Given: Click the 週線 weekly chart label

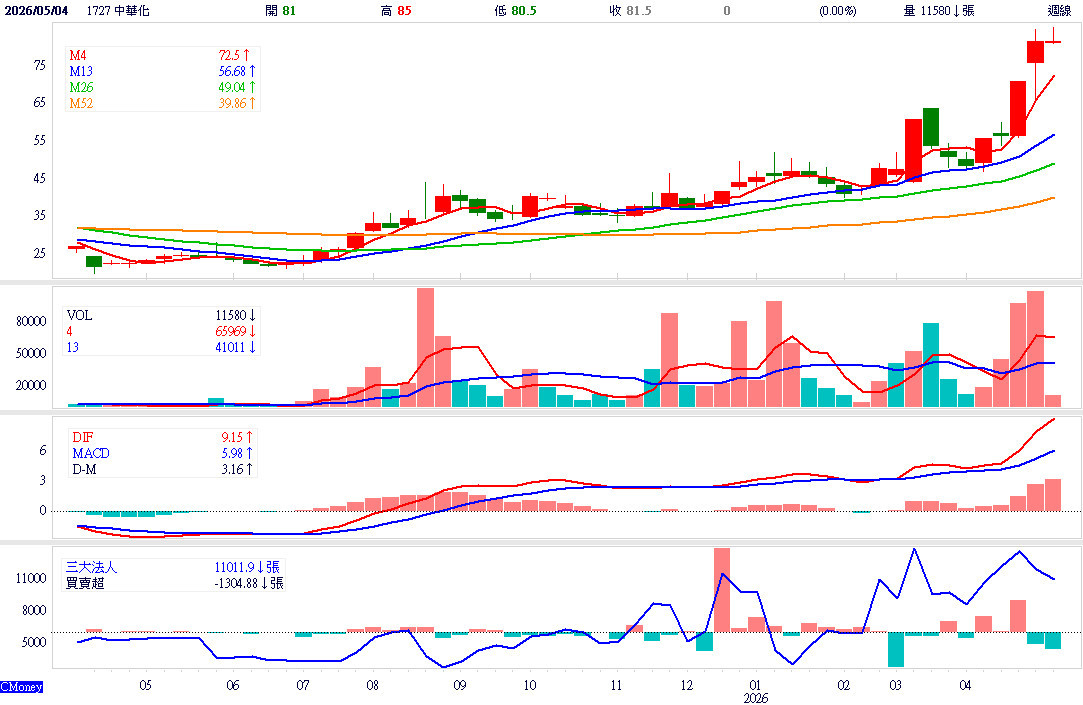Looking at the screenshot, I should click(x=1059, y=10).
